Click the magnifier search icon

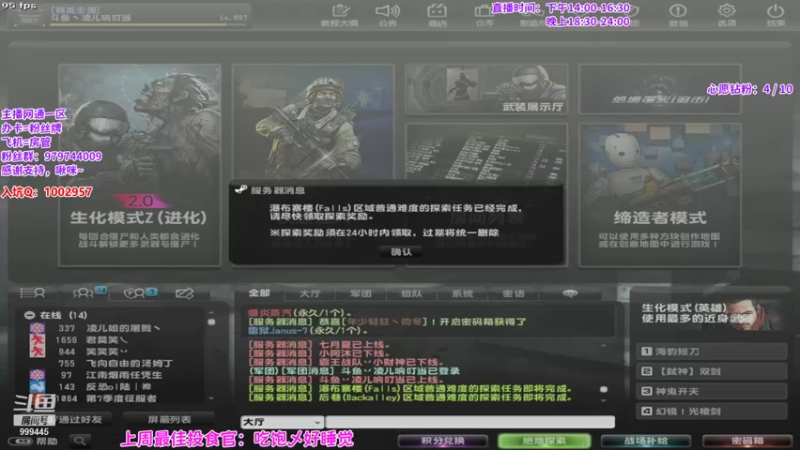point(80,440)
